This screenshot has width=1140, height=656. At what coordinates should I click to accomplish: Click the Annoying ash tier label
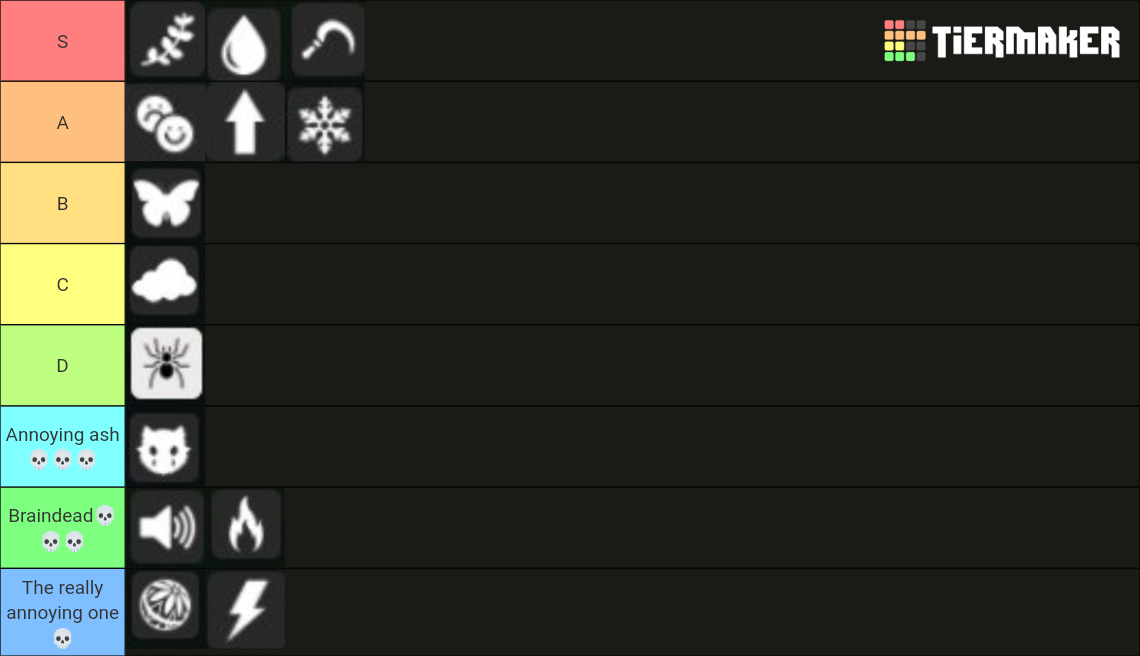pyautogui.click(x=62, y=446)
